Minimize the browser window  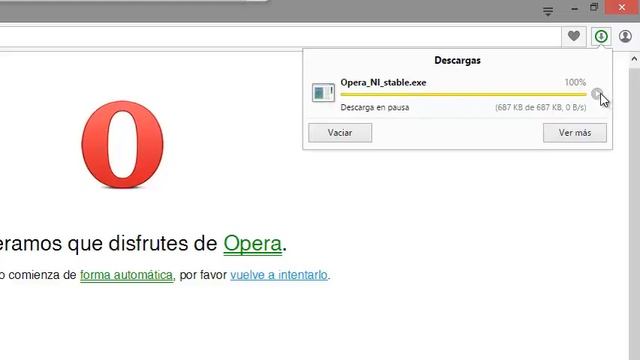point(575,9)
